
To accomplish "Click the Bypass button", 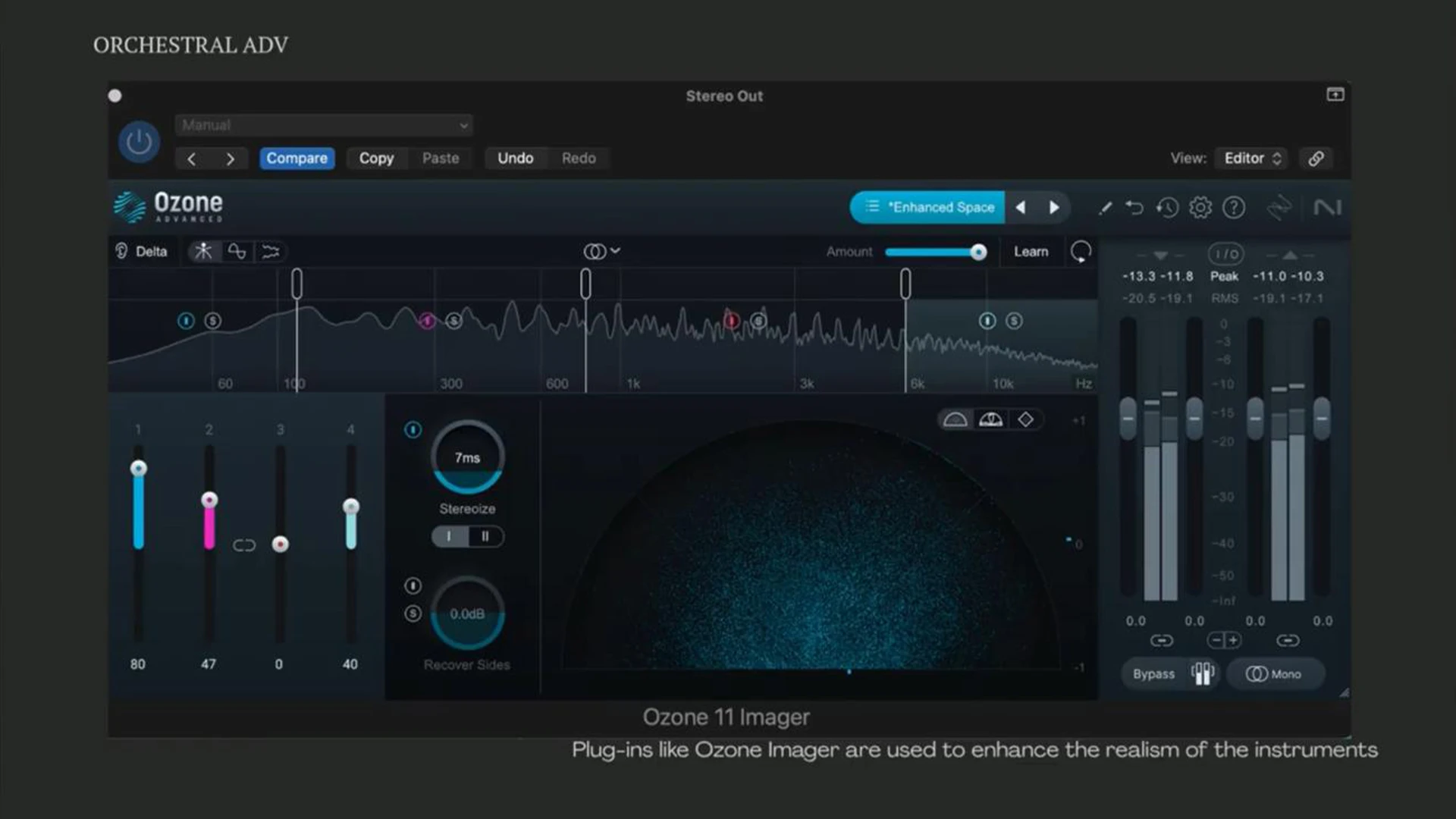I will click(x=1153, y=674).
